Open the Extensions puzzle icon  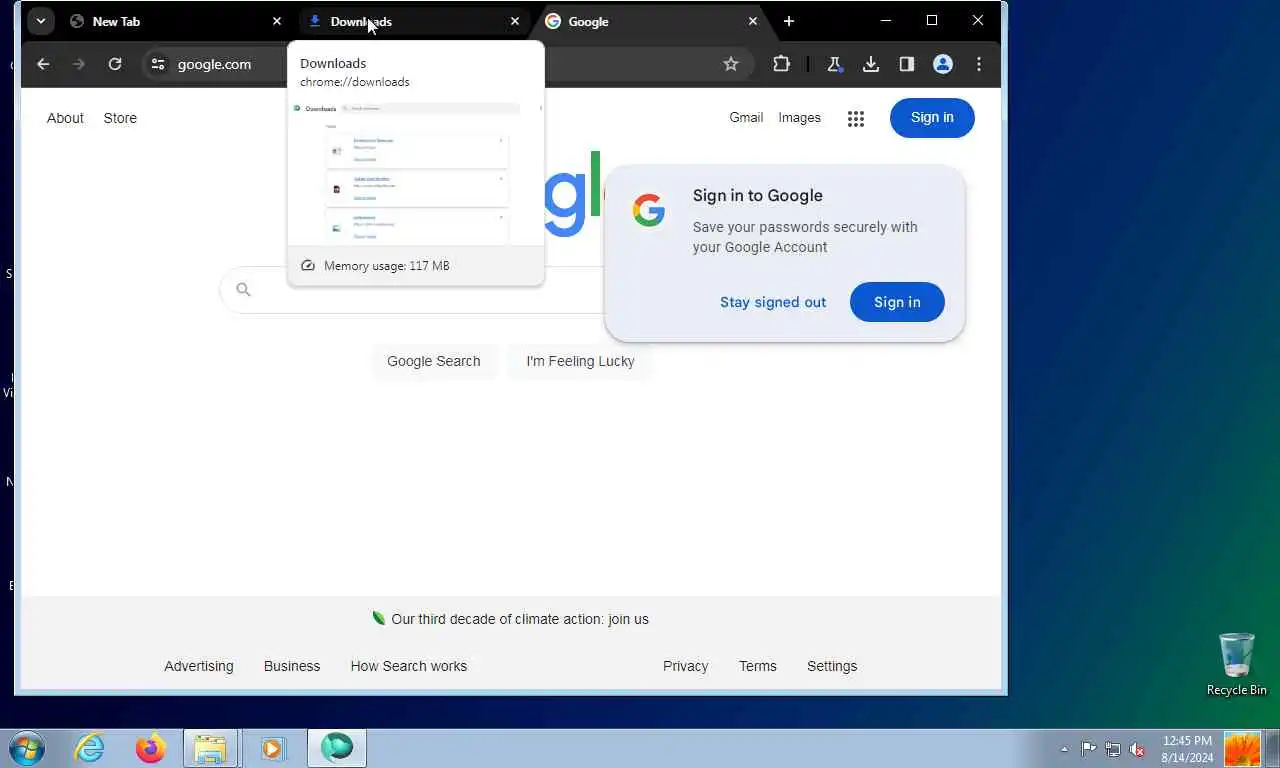781,64
